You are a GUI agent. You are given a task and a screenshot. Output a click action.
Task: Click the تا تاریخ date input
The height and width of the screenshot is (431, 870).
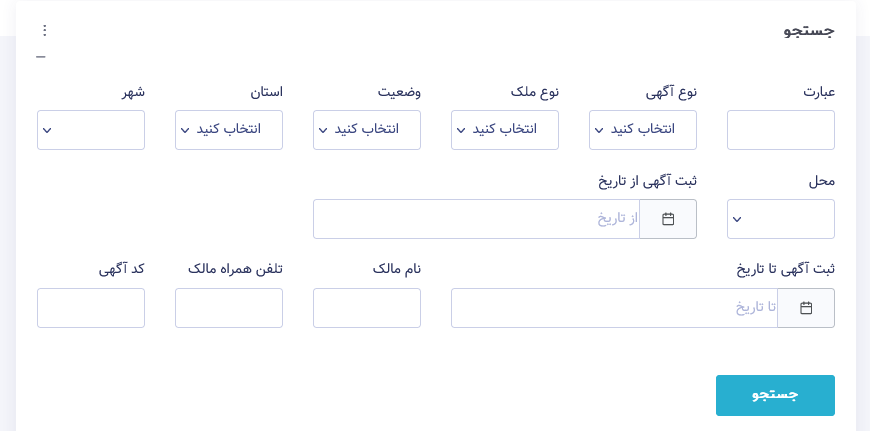tap(614, 308)
